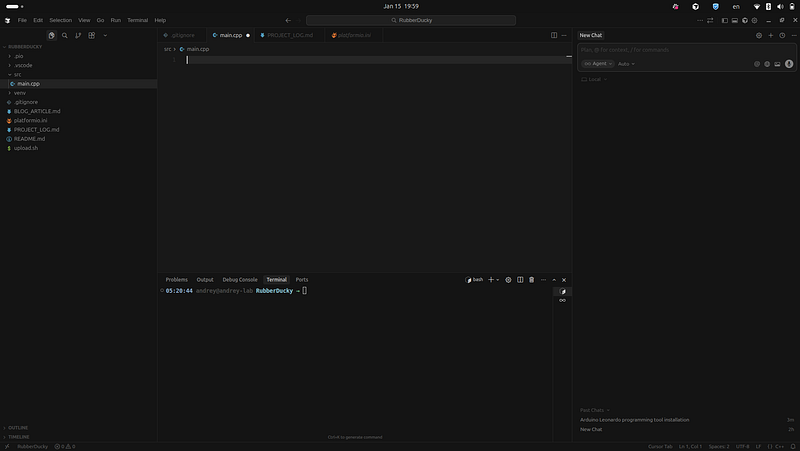Open chat panel more options
This screenshot has width=800, height=451.
(793, 35)
